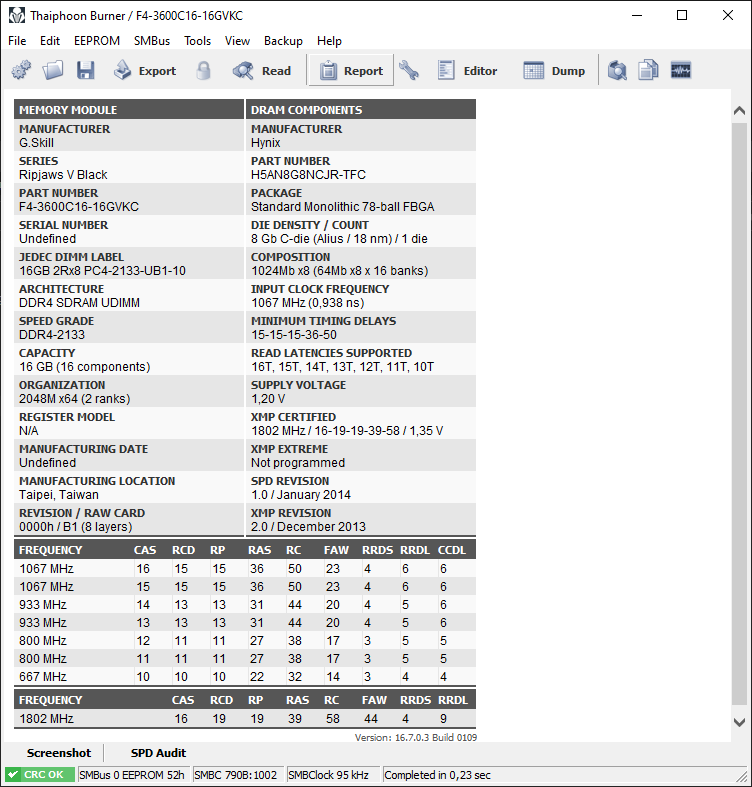The image size is (752, 787).
Task: Open the Help menu
Action: click(329, 41)
